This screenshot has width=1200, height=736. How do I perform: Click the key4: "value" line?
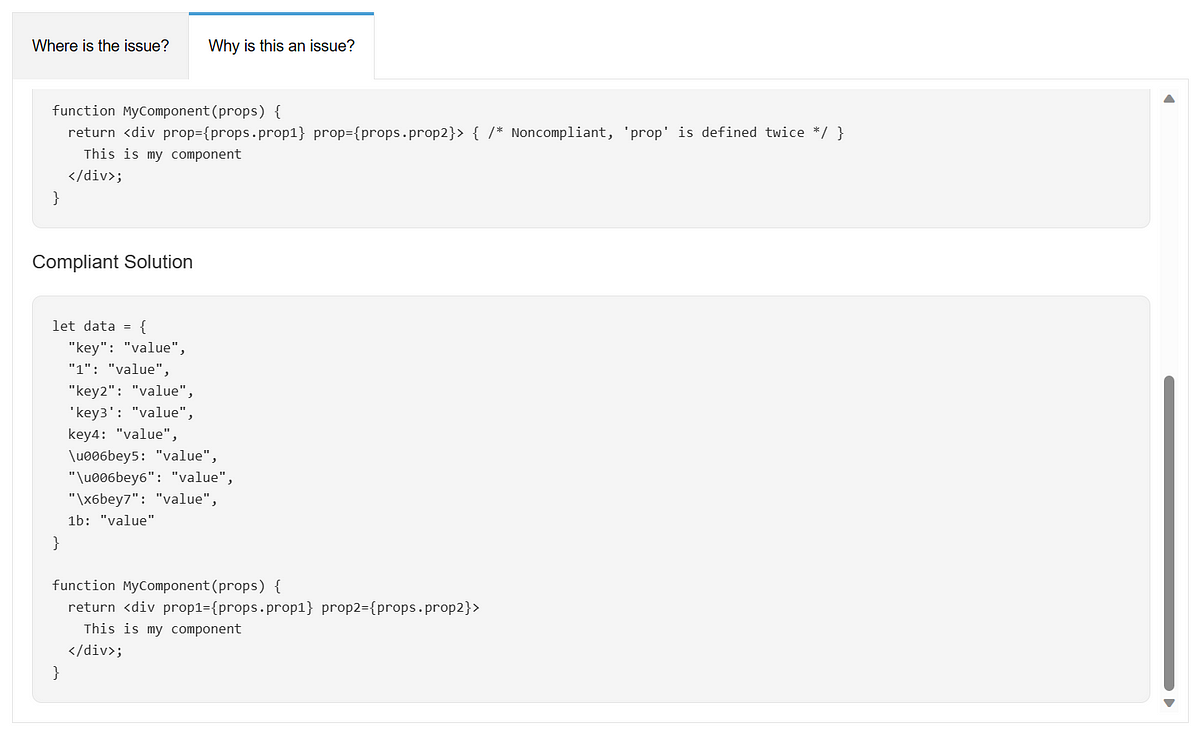(x=123, y=434)
